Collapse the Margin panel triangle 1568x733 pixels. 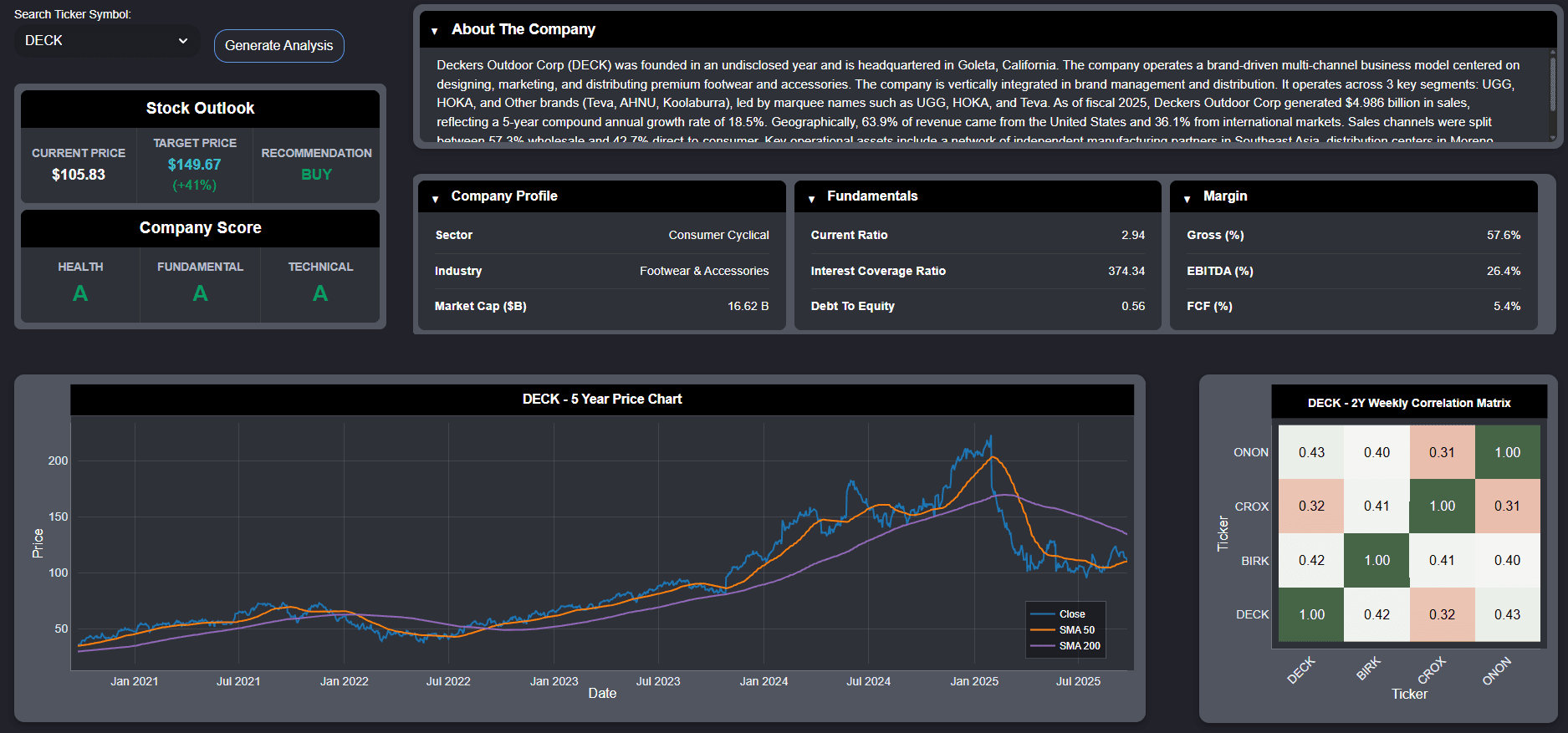point(1187,198)
